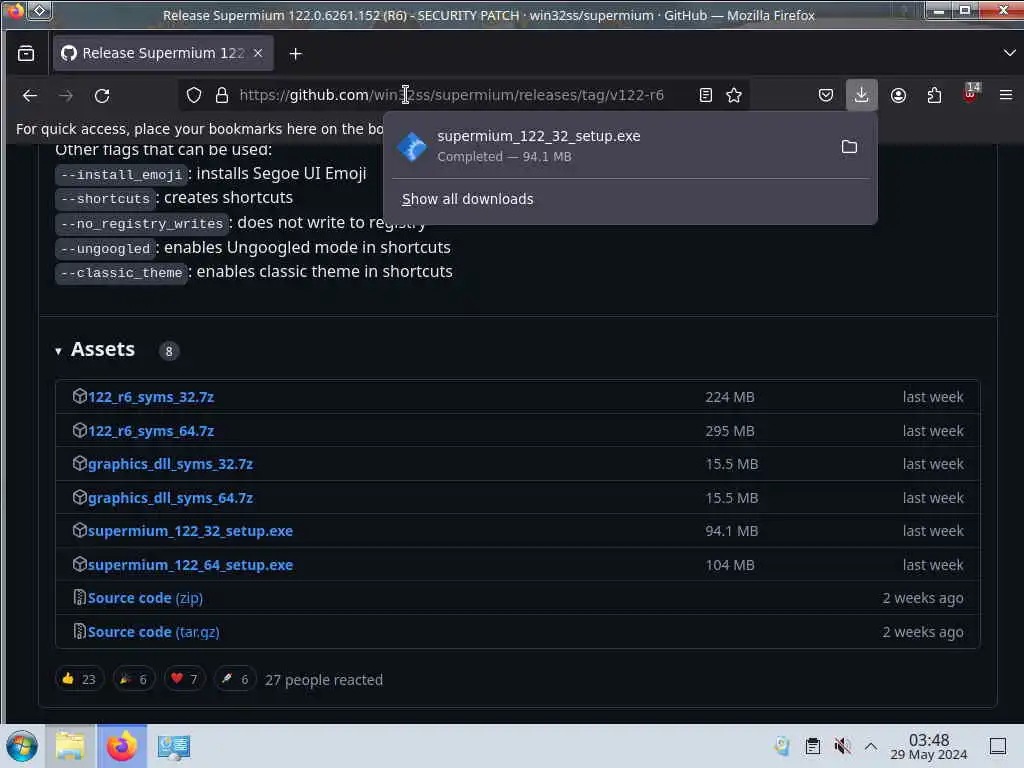Screen dimensions: 1024x768
Task: Toggle the party popper reaction 6
Action: (133, 679)
